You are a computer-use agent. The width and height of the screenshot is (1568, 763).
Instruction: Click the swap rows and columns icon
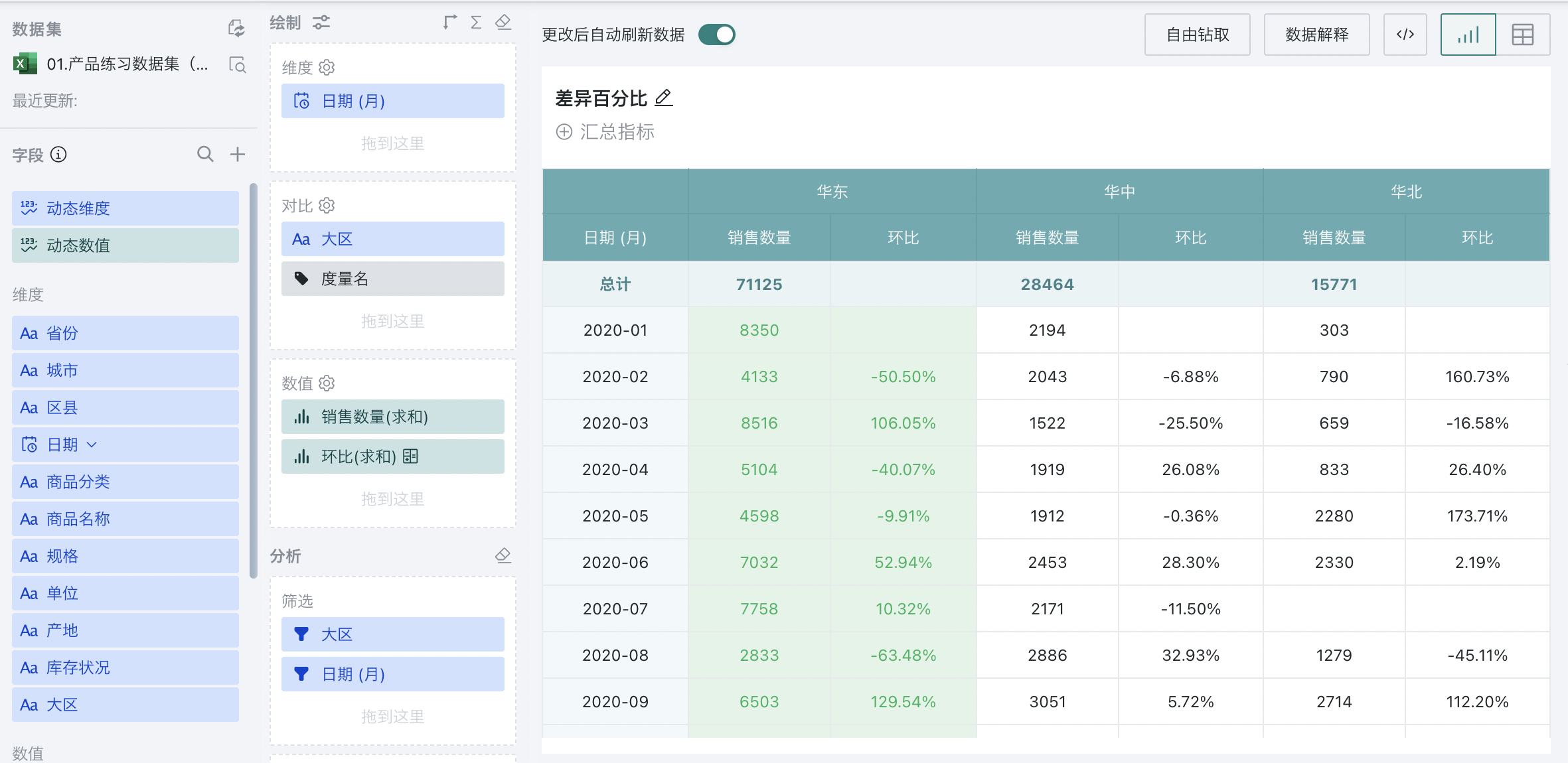pyautogui.click(x=450, y=23)
